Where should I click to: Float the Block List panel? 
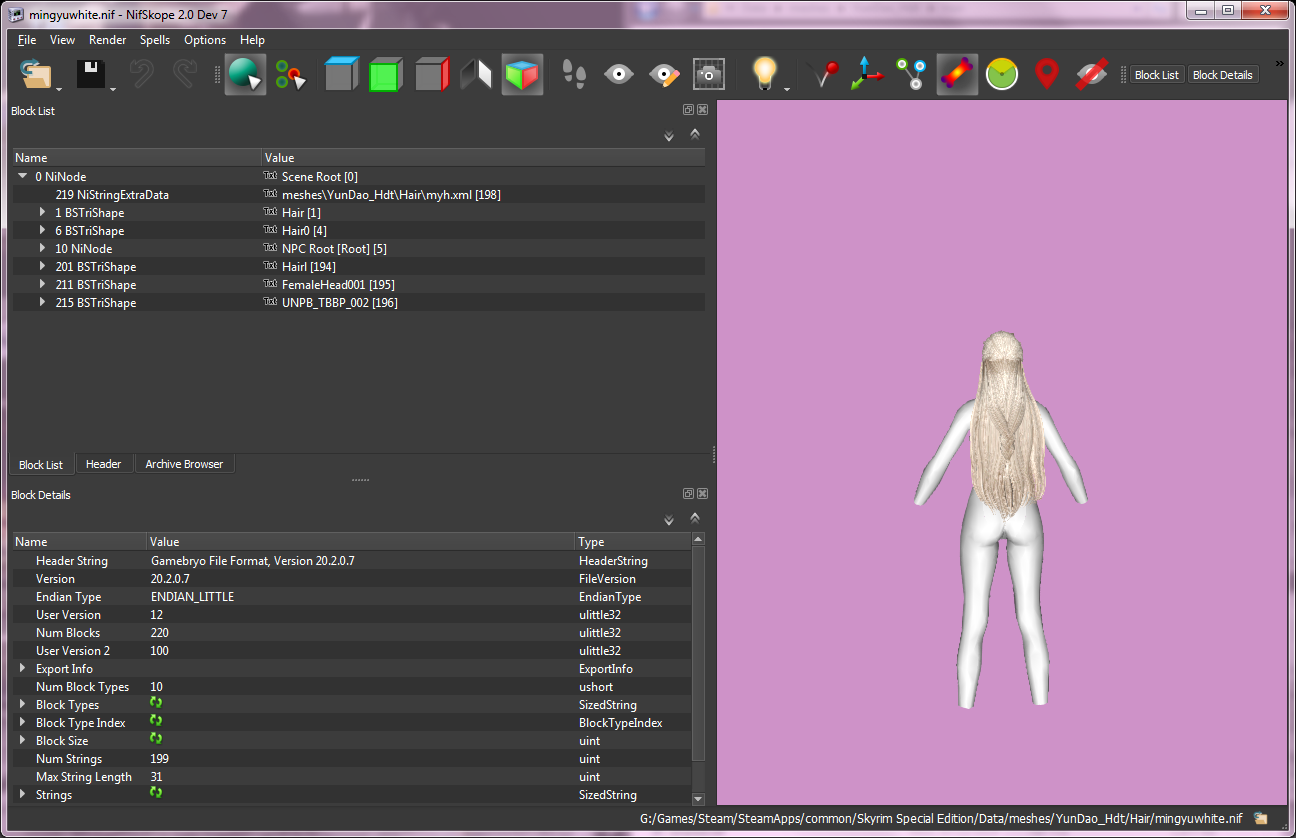pyautogui.click(x=689, y=110)
